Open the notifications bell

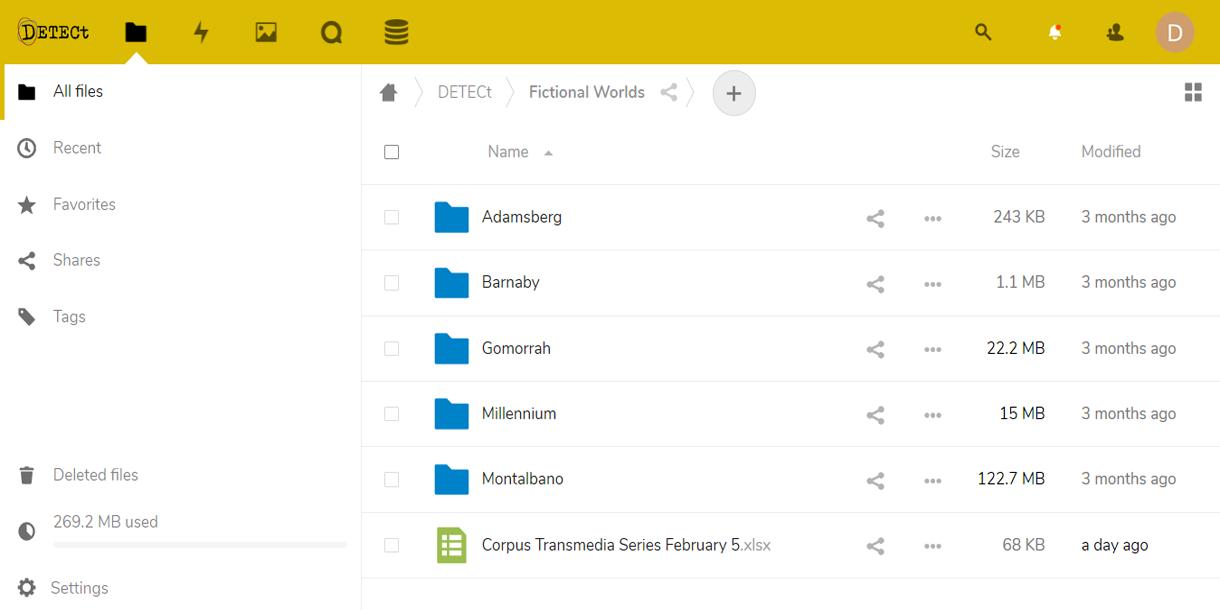tap(1054, 33)
